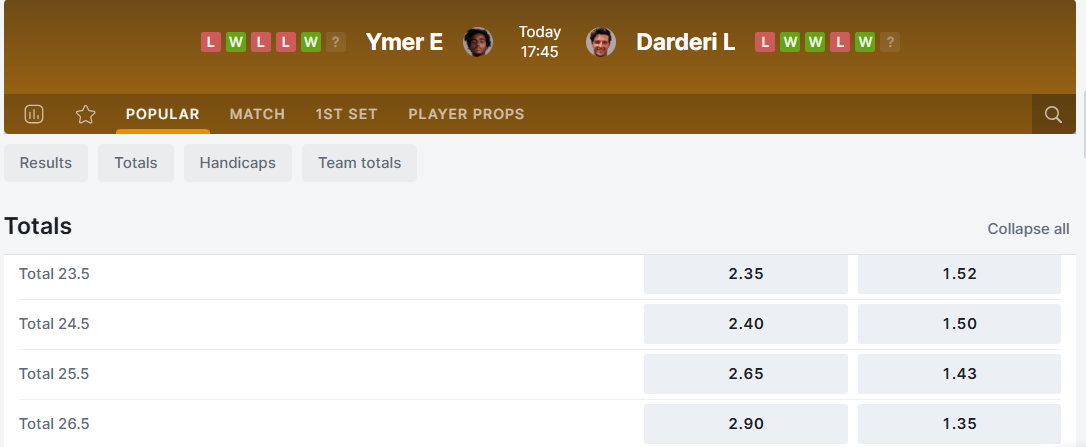Viewport: 1086px width, 447px height.
Task: Click the favorites star icon
Action: point(86,114)
